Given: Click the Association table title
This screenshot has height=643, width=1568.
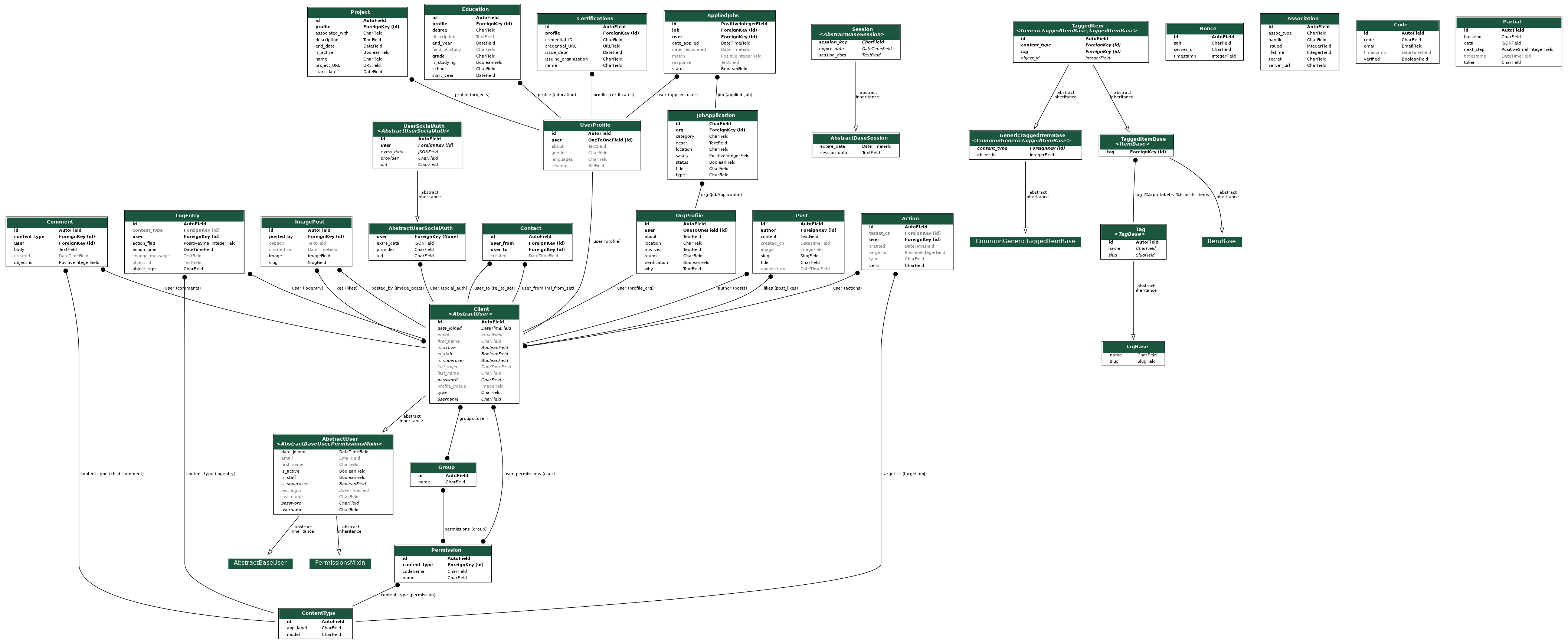Looking at the screenshot, I should tap(1300, 18).
